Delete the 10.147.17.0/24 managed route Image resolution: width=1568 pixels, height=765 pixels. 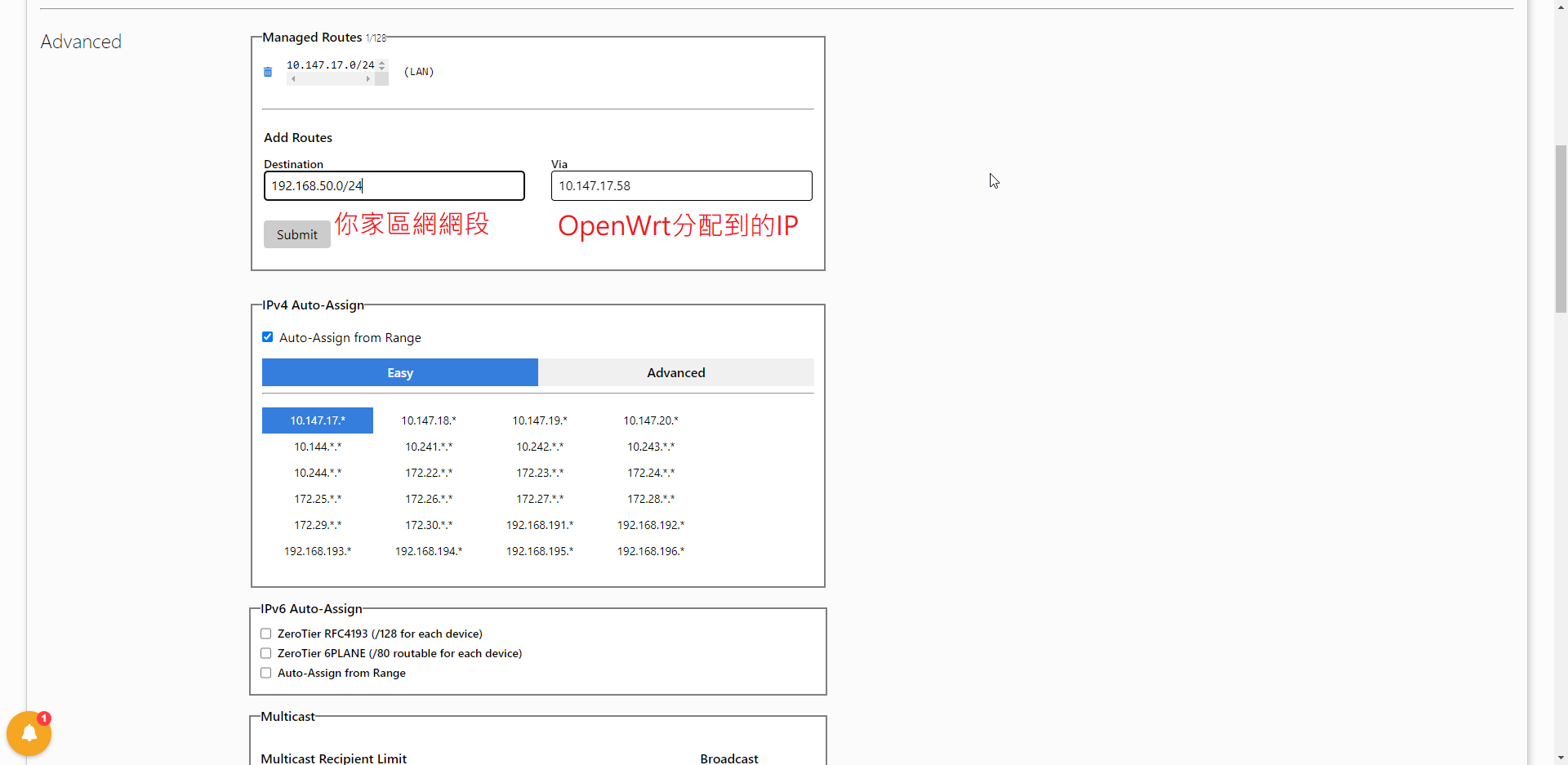coord(268,72)
